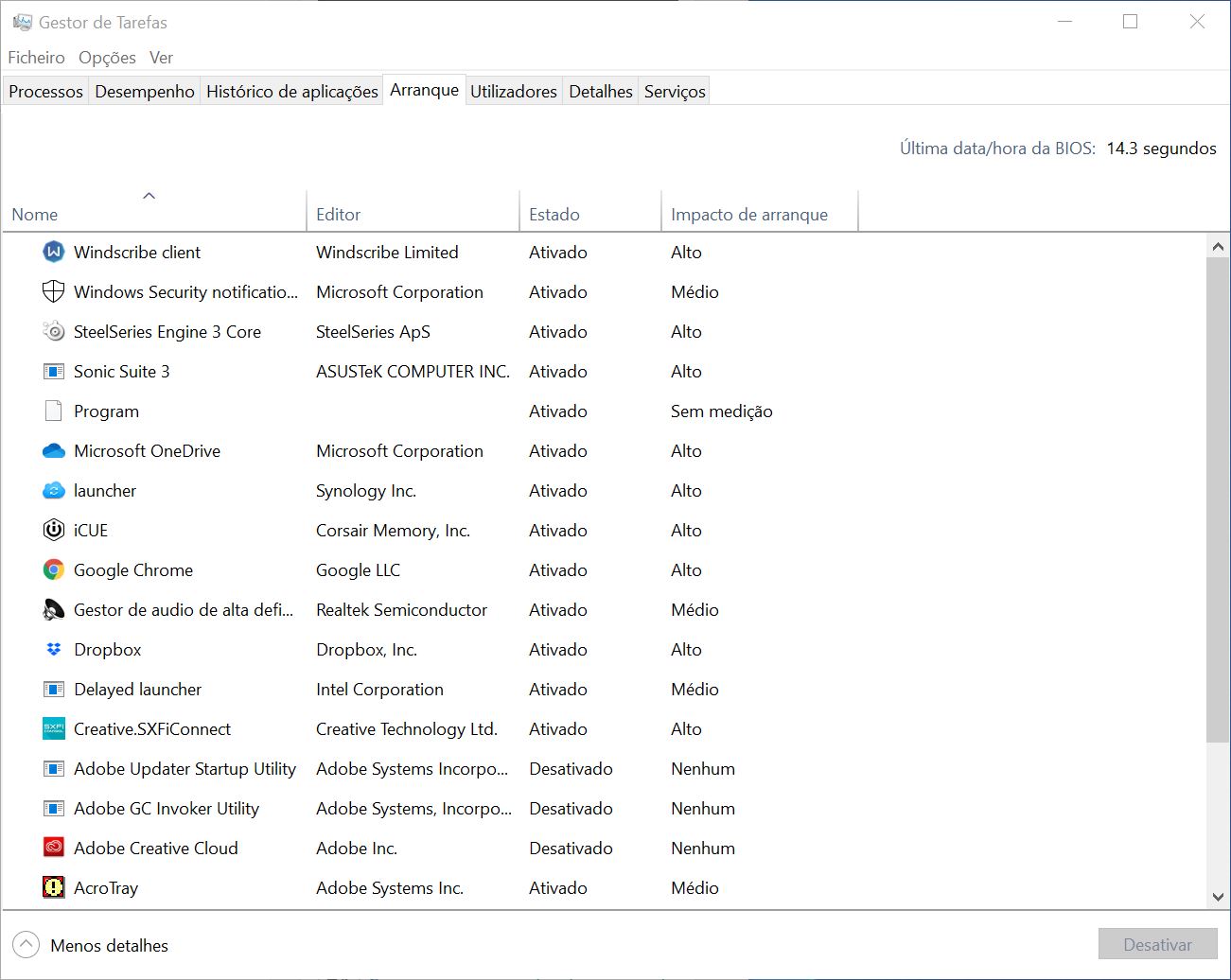The height and width of the screenshot is (980, 1231).
Task: Open the Ver menu
Action: pos(161,58)
